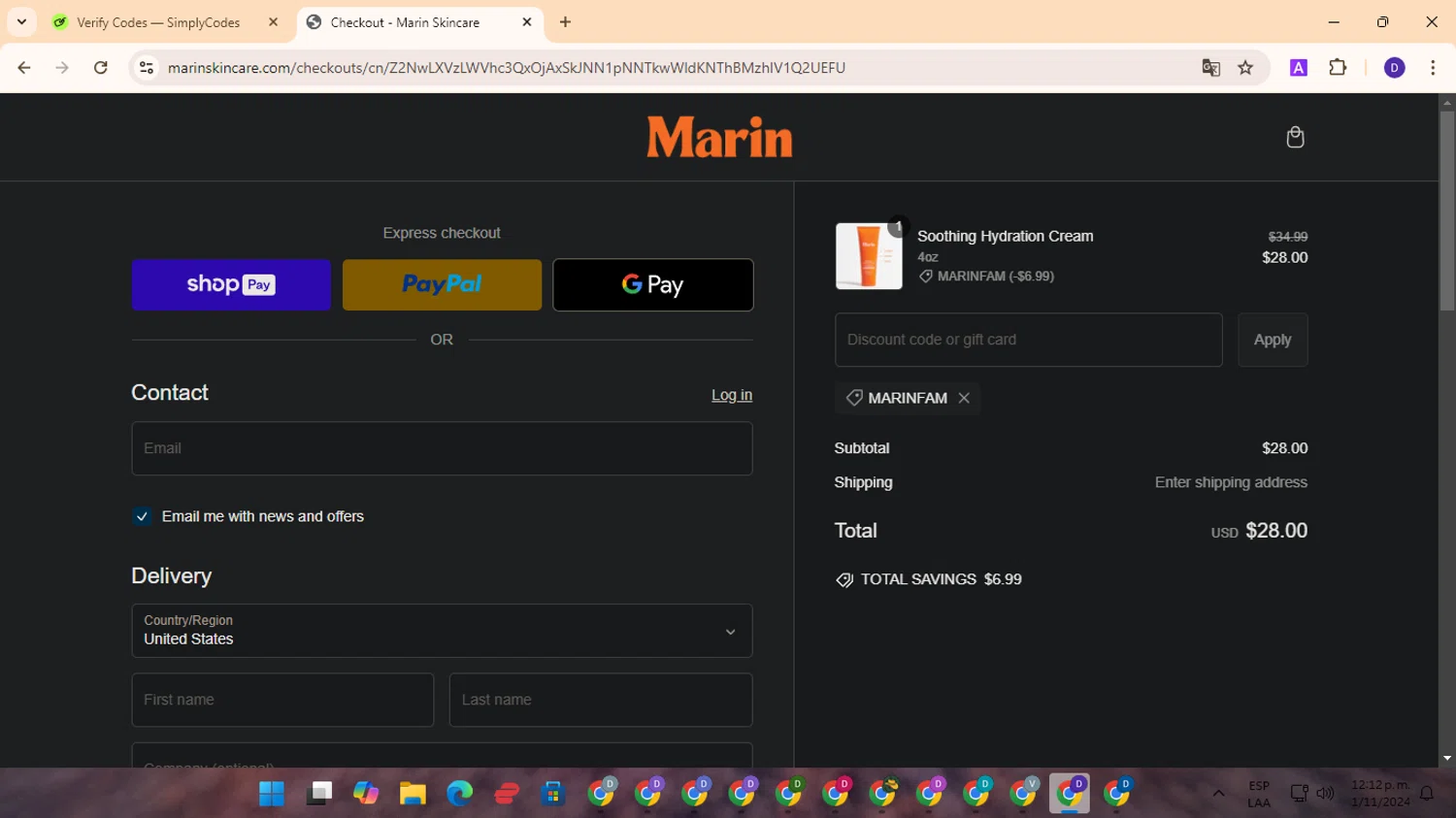Reload the checkout page
The image size is (1456, 818).
[x=101, y=68]
